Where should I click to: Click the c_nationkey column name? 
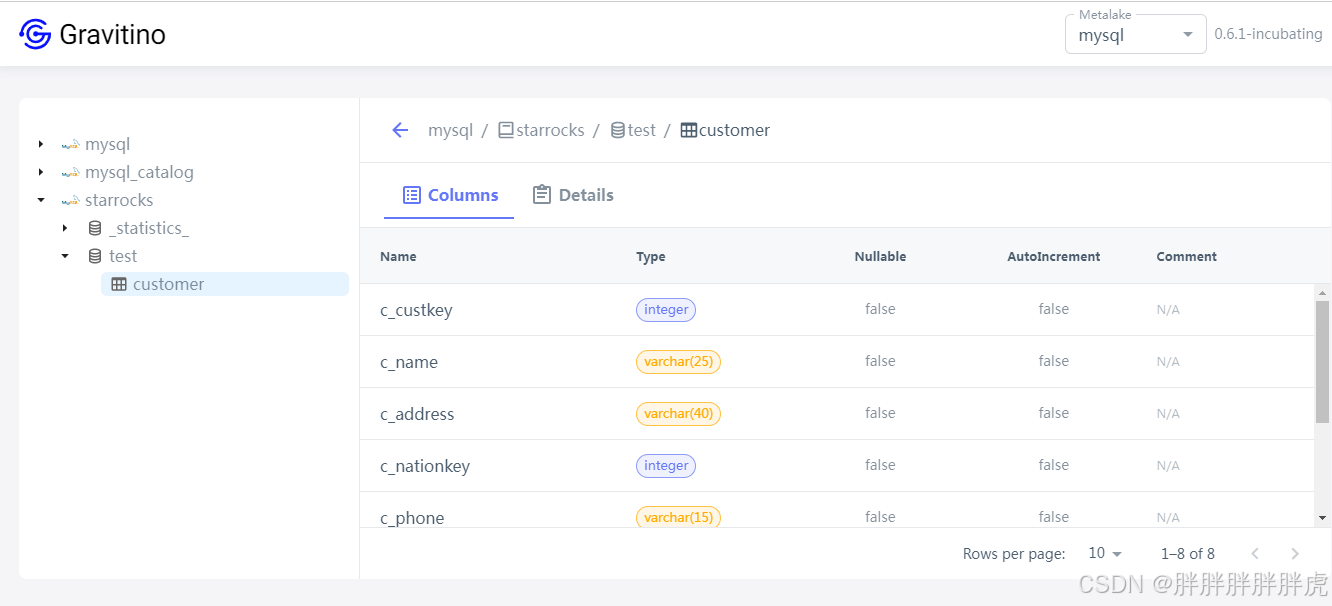tap(425, 466)
